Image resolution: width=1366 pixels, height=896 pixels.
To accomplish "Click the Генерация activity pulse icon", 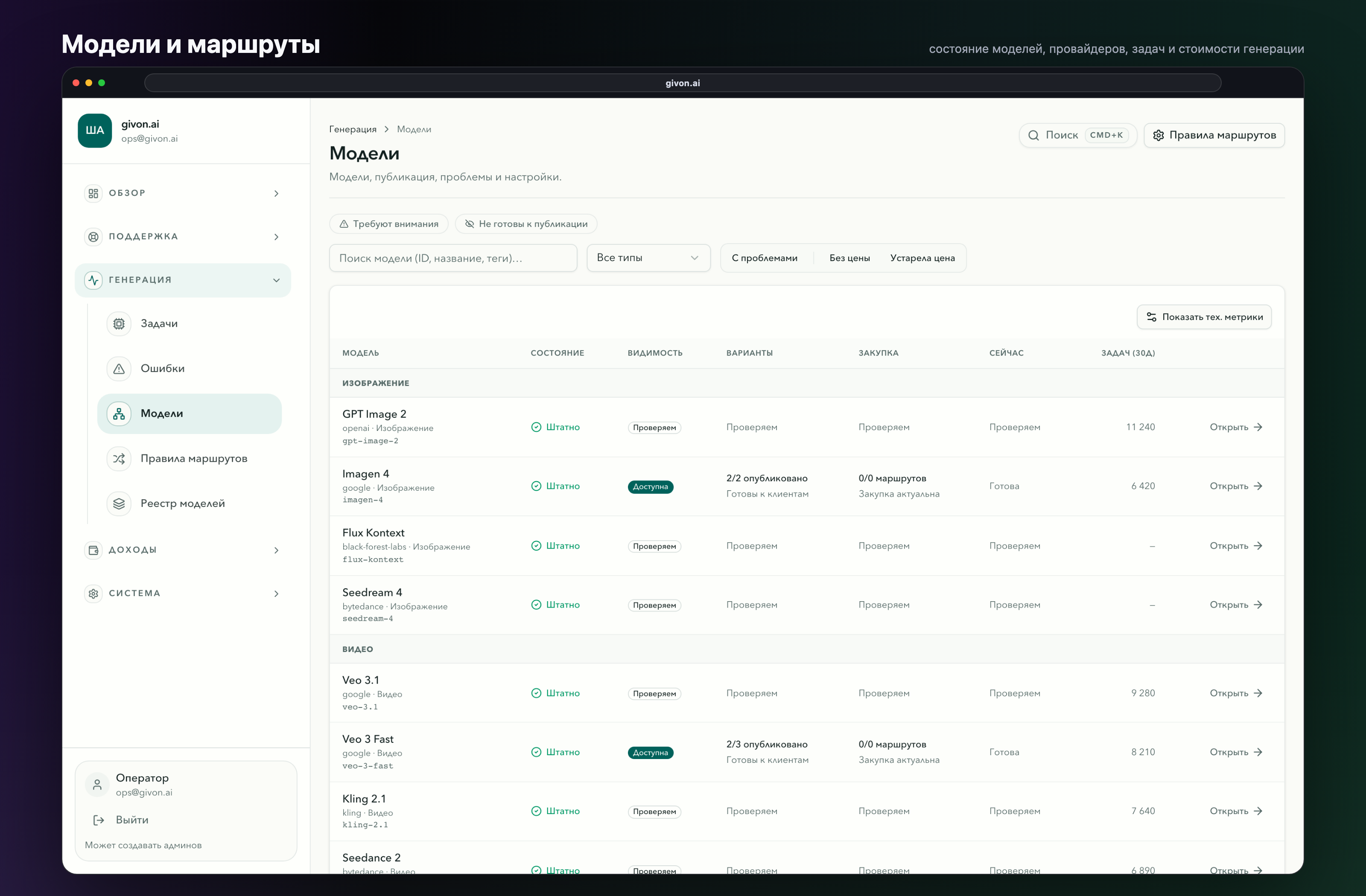I will (x=93, y=280).
